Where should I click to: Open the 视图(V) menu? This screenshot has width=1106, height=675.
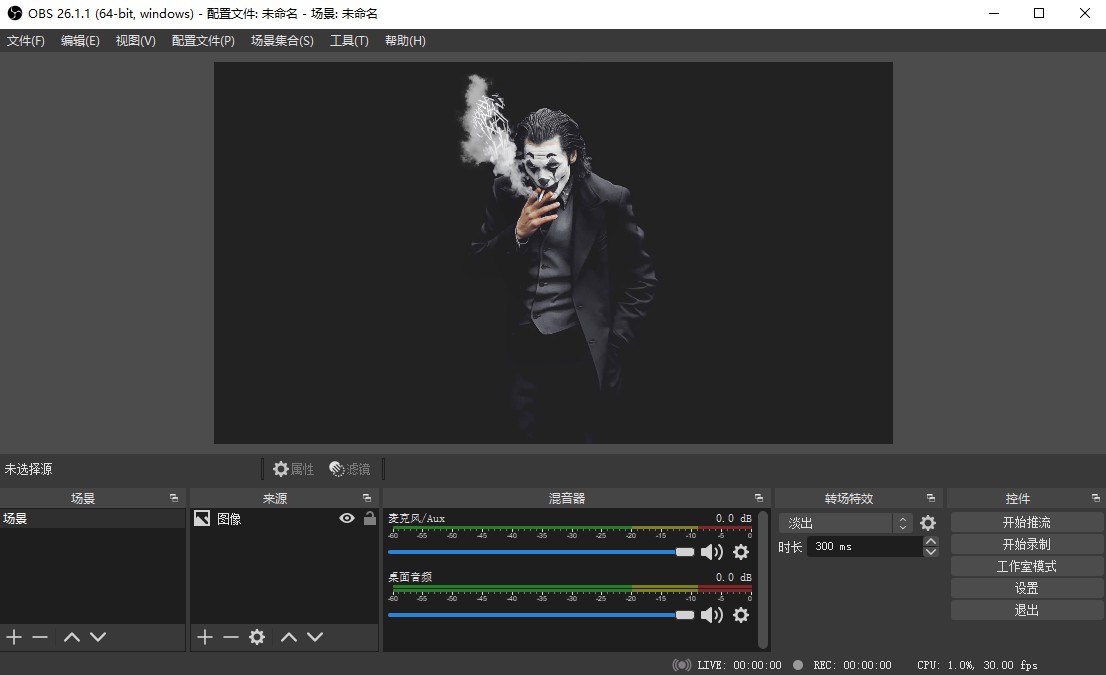(x=135, y=41)
